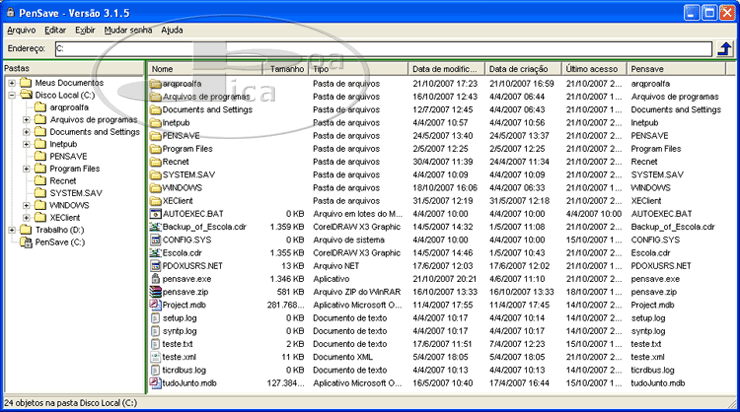Select the teste.xml document icon
740x412 pixels.
(x=155, y=357)
